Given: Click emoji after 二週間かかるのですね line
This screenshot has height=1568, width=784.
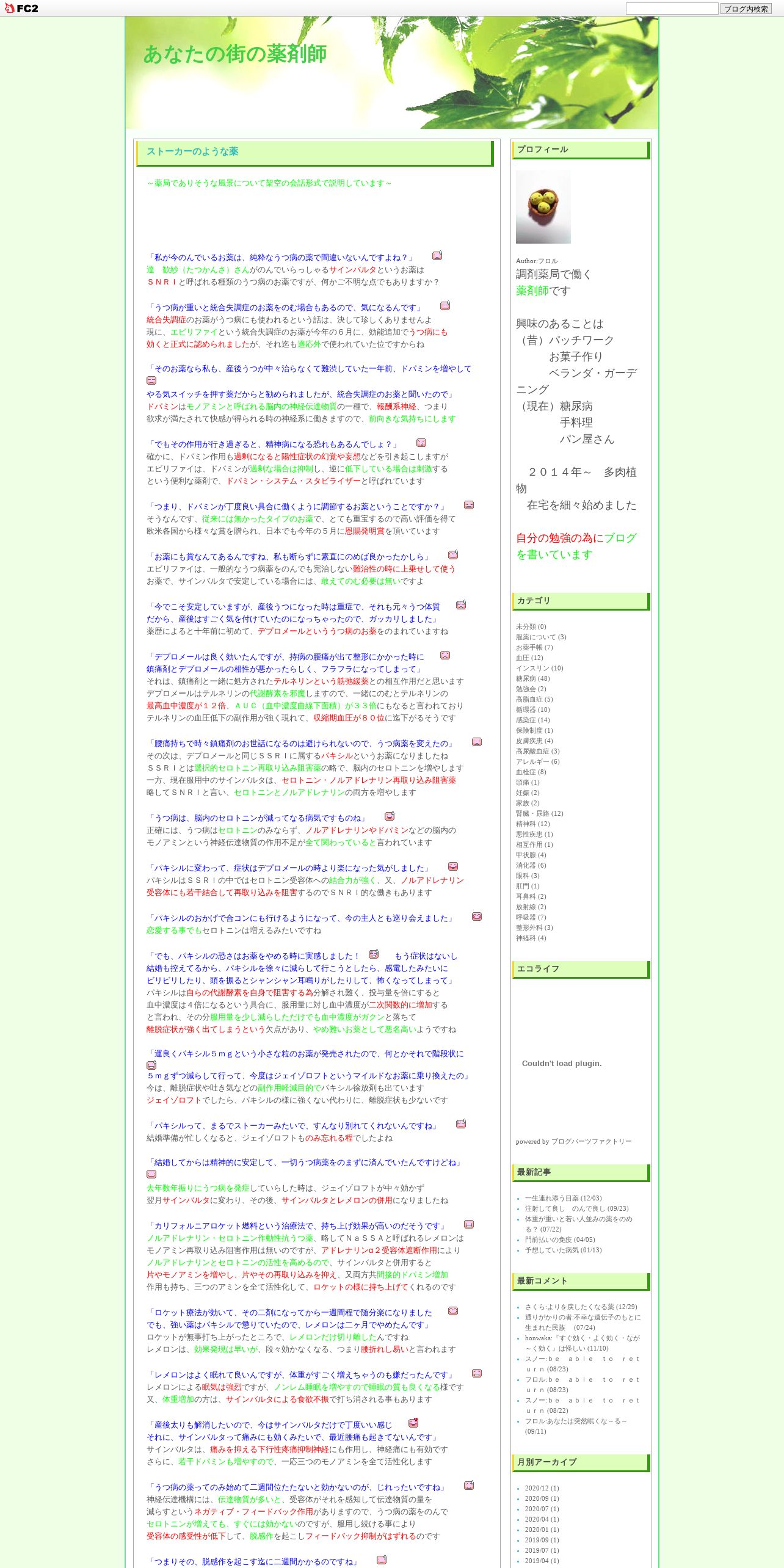Looking at the screenshot, I should click(382, 1560).
